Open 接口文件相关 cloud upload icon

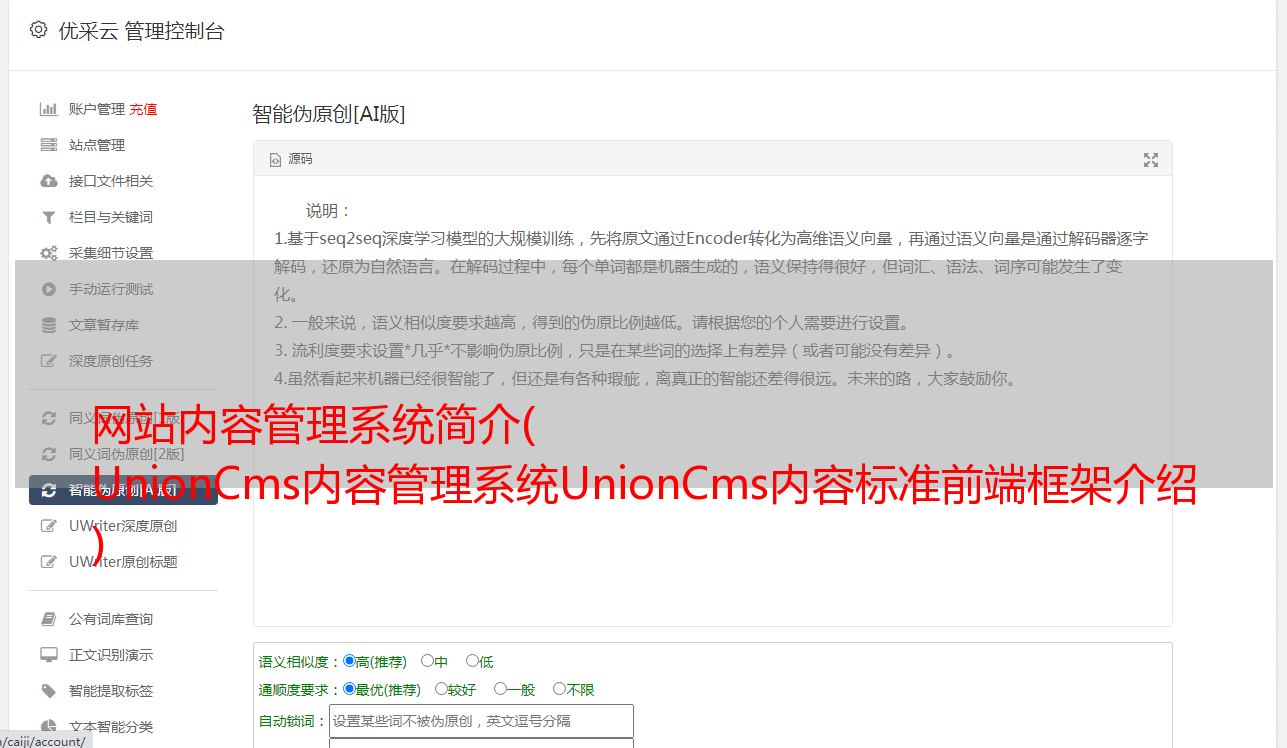[x=48, y=181]
